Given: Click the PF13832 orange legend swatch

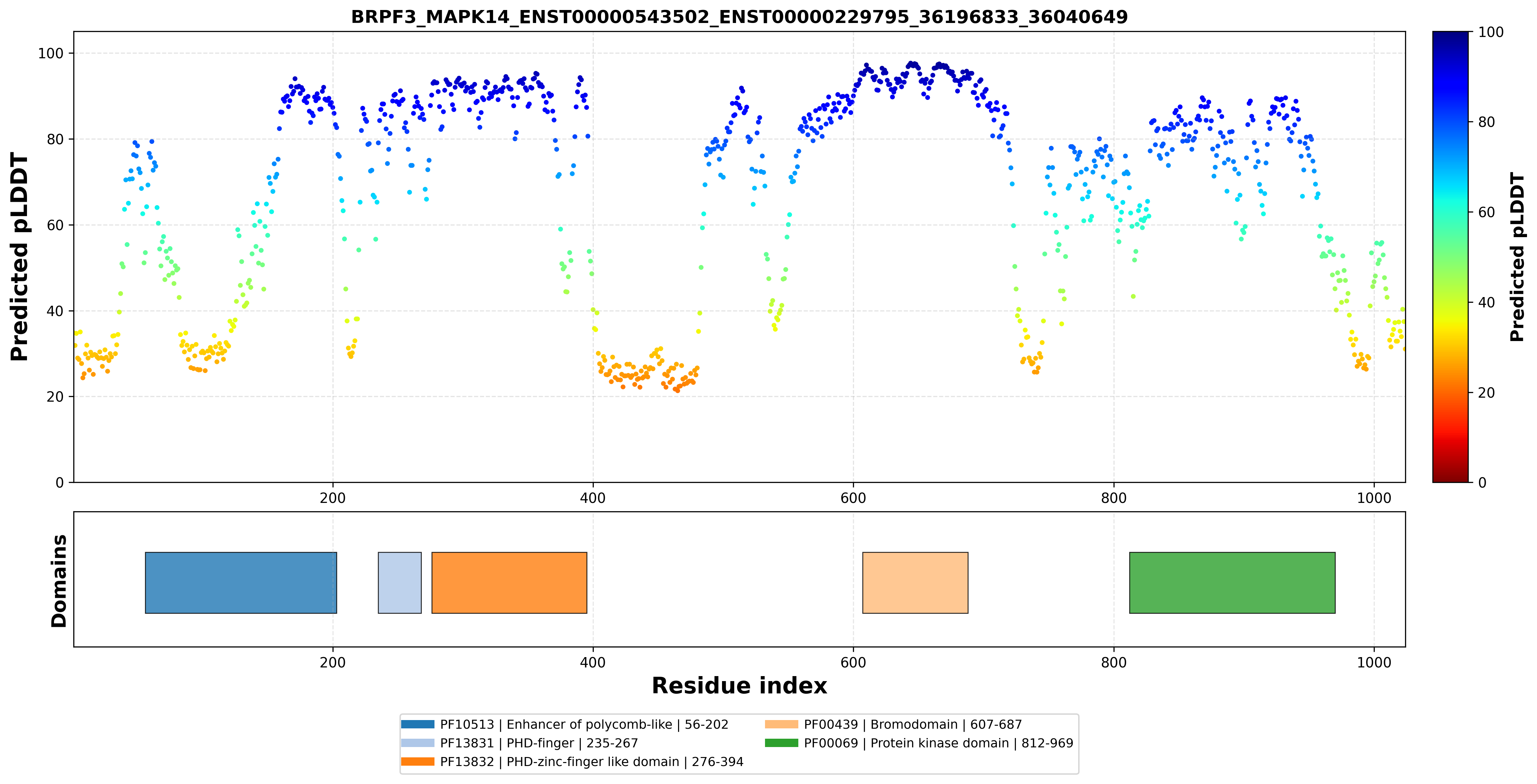Looking at the screenshot, I should pos(418,761).
